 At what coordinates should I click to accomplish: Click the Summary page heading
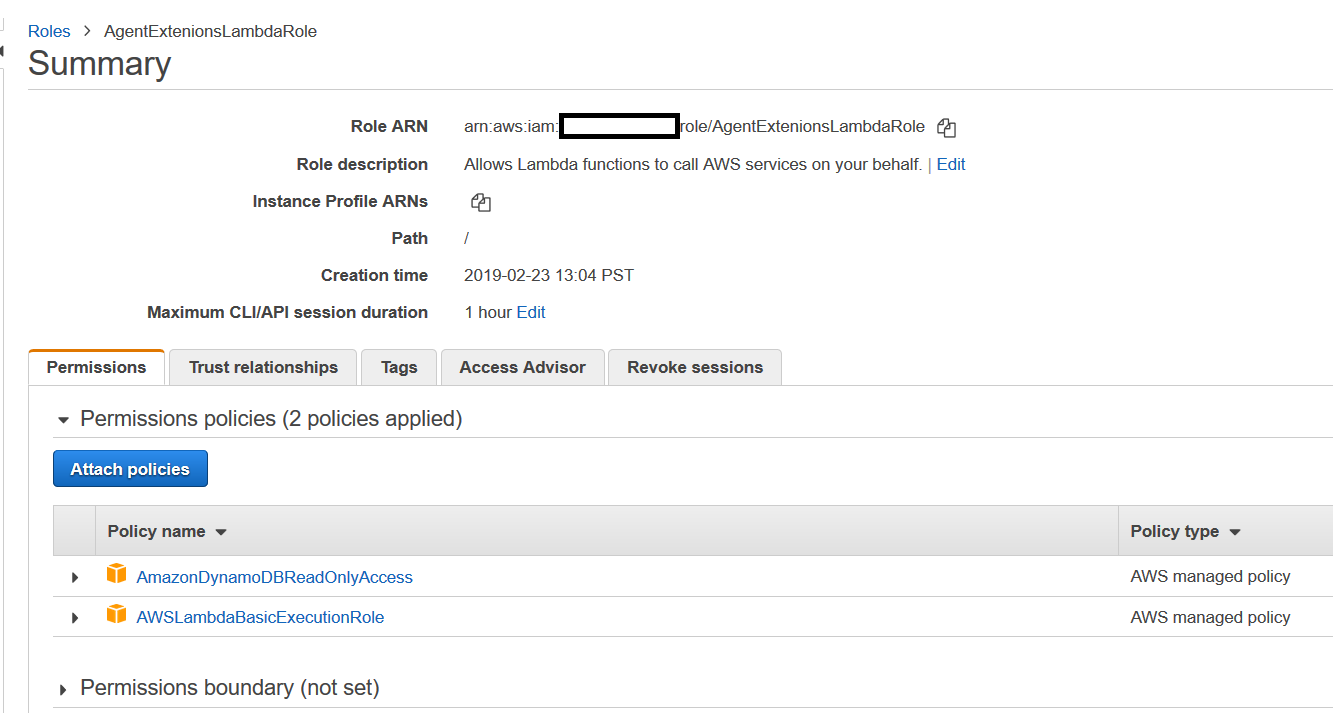[100, 64]
